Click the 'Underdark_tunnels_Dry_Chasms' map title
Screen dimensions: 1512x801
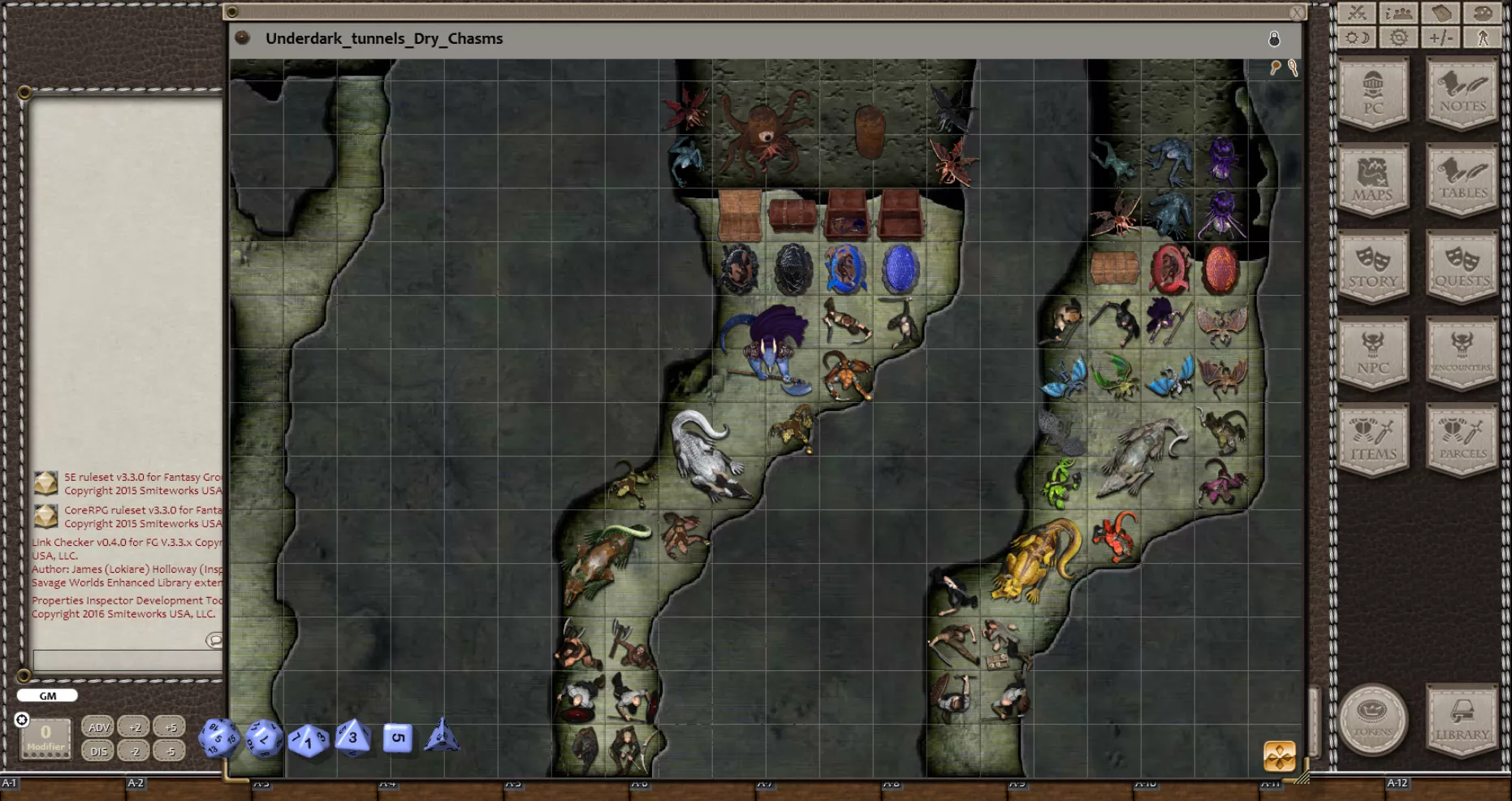click(384, 38)
